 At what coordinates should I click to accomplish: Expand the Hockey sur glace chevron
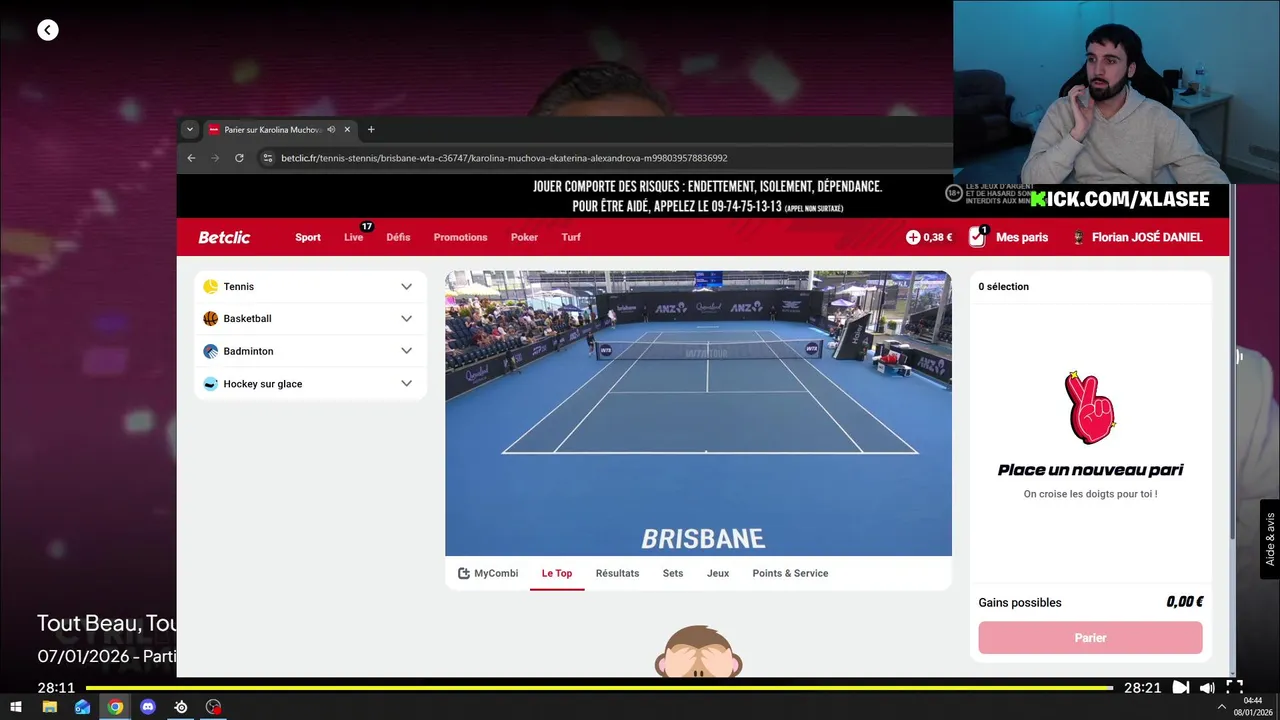(x=406, y=383)
